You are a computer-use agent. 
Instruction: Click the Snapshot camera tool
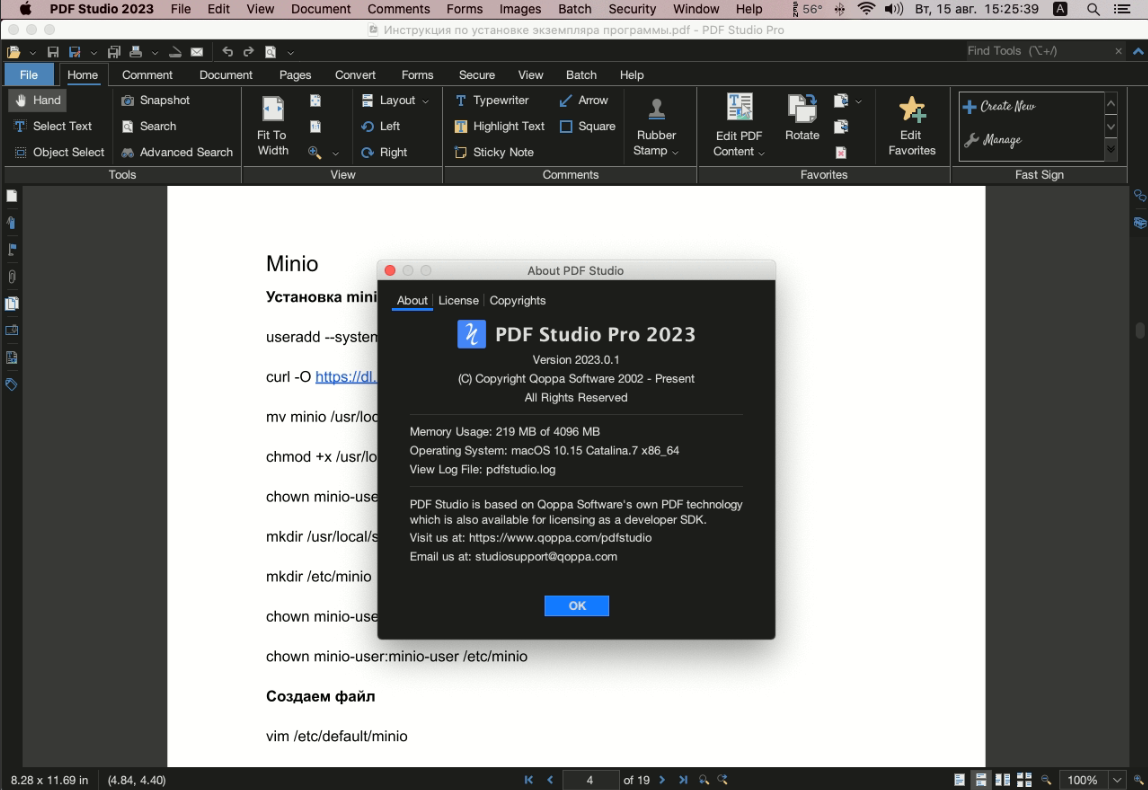155,100
